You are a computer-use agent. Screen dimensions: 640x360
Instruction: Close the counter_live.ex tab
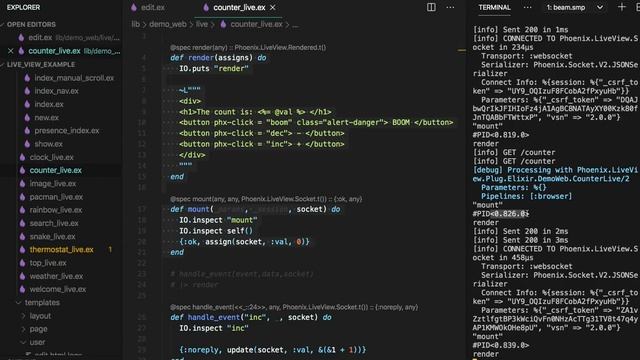(273, 7)
